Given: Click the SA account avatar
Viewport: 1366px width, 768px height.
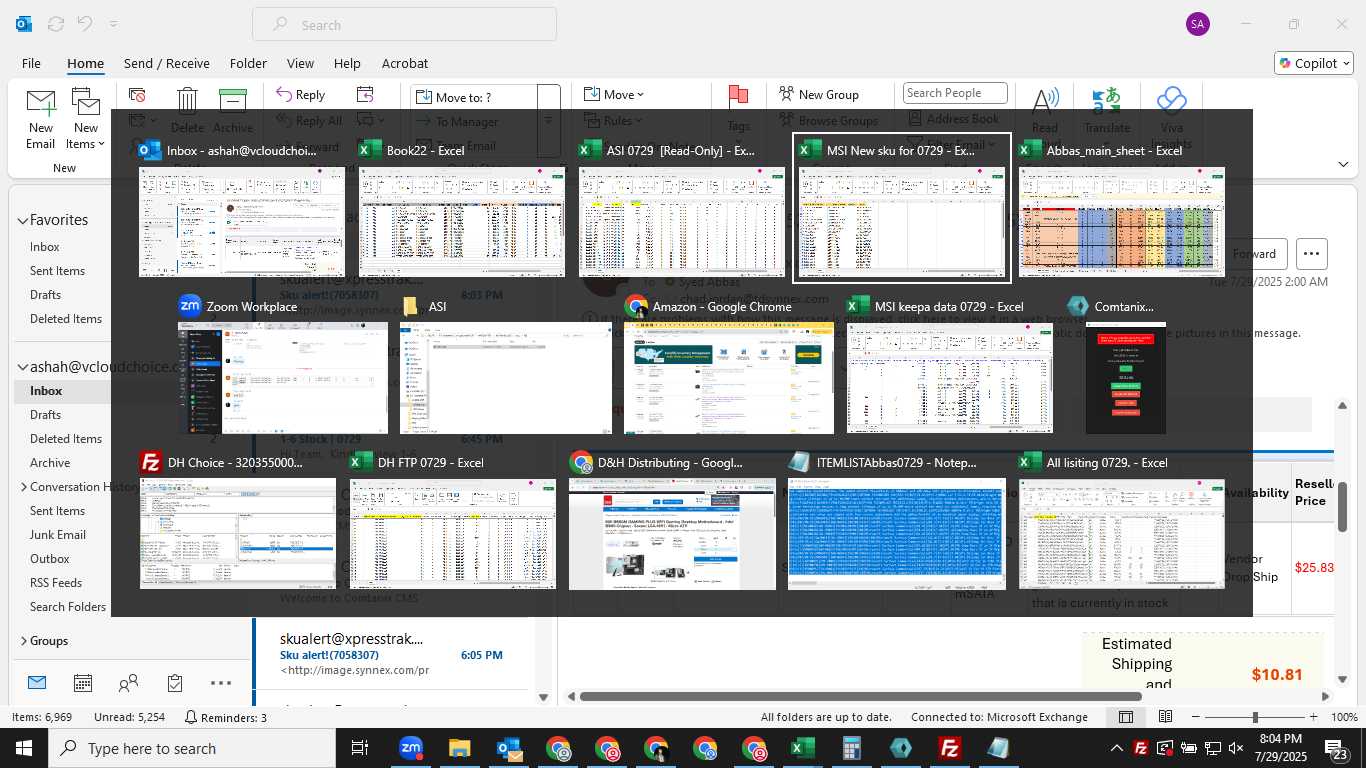Looking at the screenshot, I should pyautogui.click(x=1197, y=24).
